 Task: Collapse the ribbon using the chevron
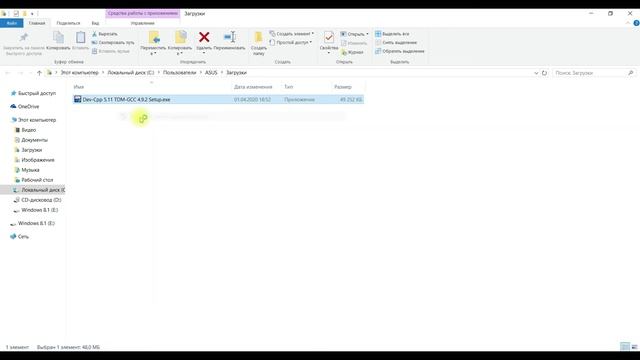click(628, 23)
